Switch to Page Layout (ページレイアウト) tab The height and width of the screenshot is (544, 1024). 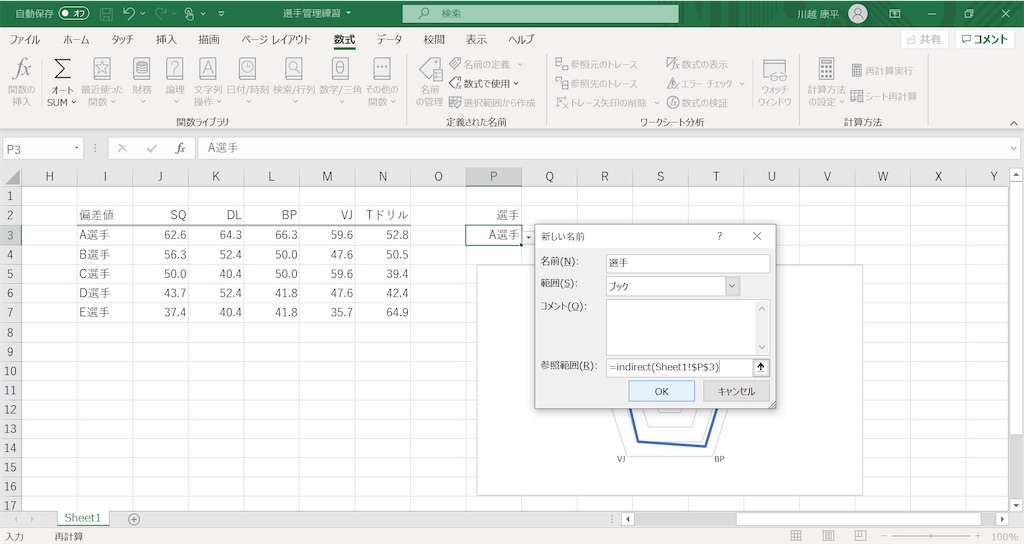[x=276, y=39]
